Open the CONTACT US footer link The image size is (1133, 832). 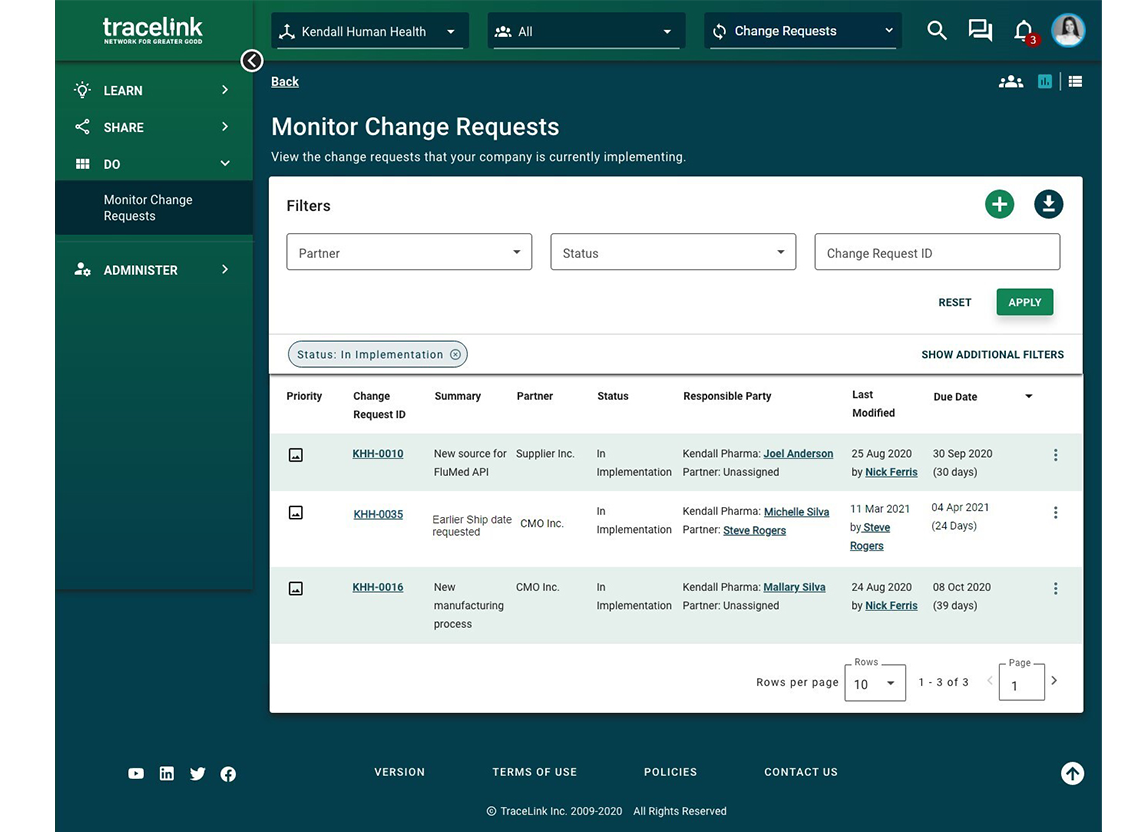pyautogui.click(x=801, y=772)
